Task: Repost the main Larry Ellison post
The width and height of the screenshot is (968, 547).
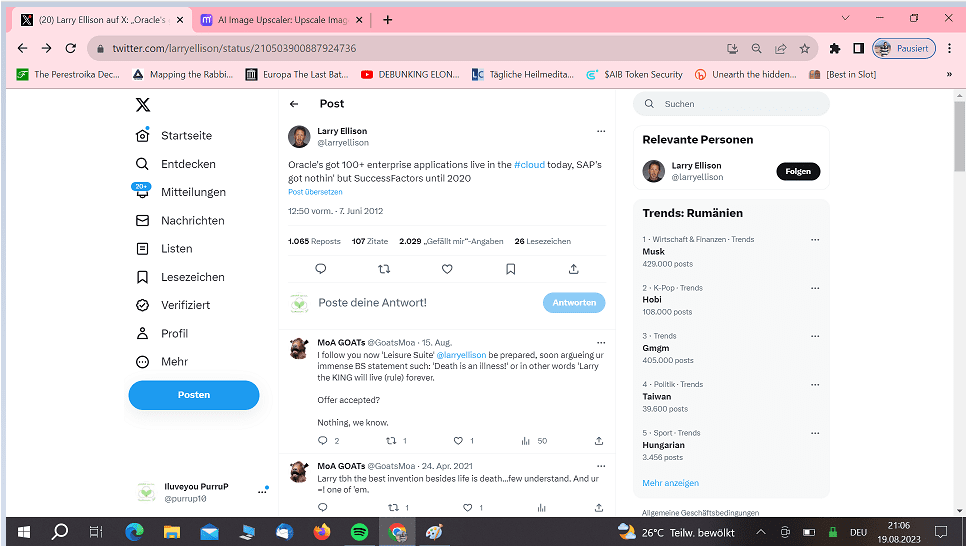Action: tap(384, 269)
